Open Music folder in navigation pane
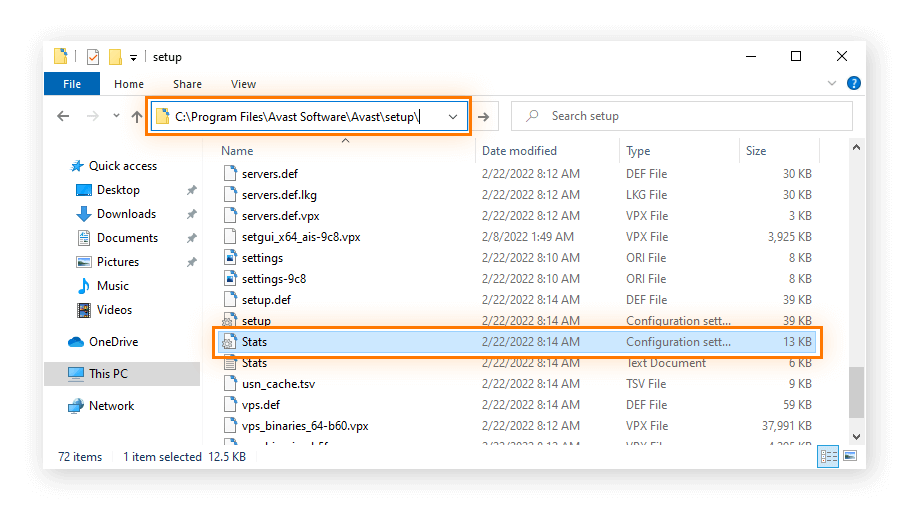 tap(112, 286)
